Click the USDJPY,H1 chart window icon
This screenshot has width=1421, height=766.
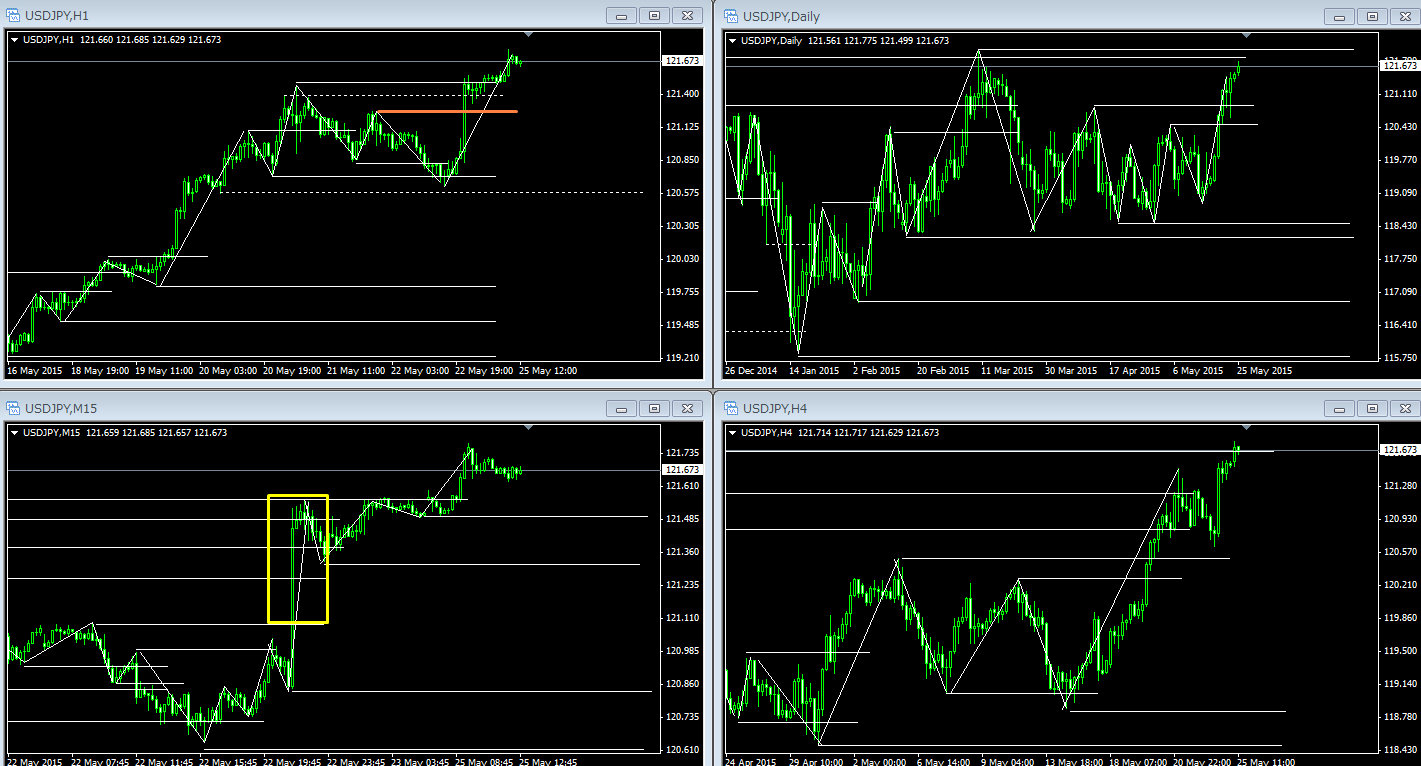coord(14,15)
